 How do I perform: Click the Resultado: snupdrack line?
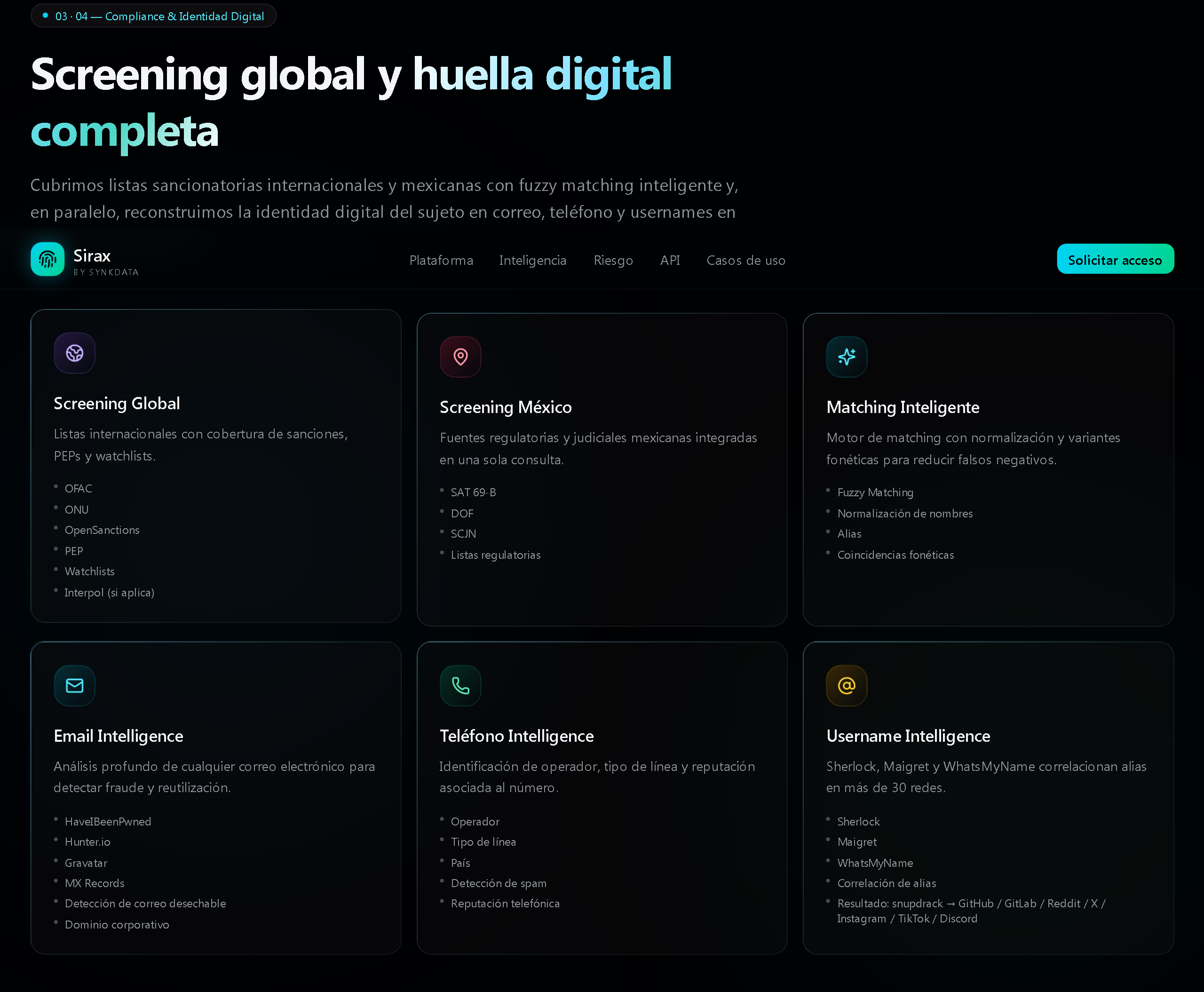[x=971, y=911]
